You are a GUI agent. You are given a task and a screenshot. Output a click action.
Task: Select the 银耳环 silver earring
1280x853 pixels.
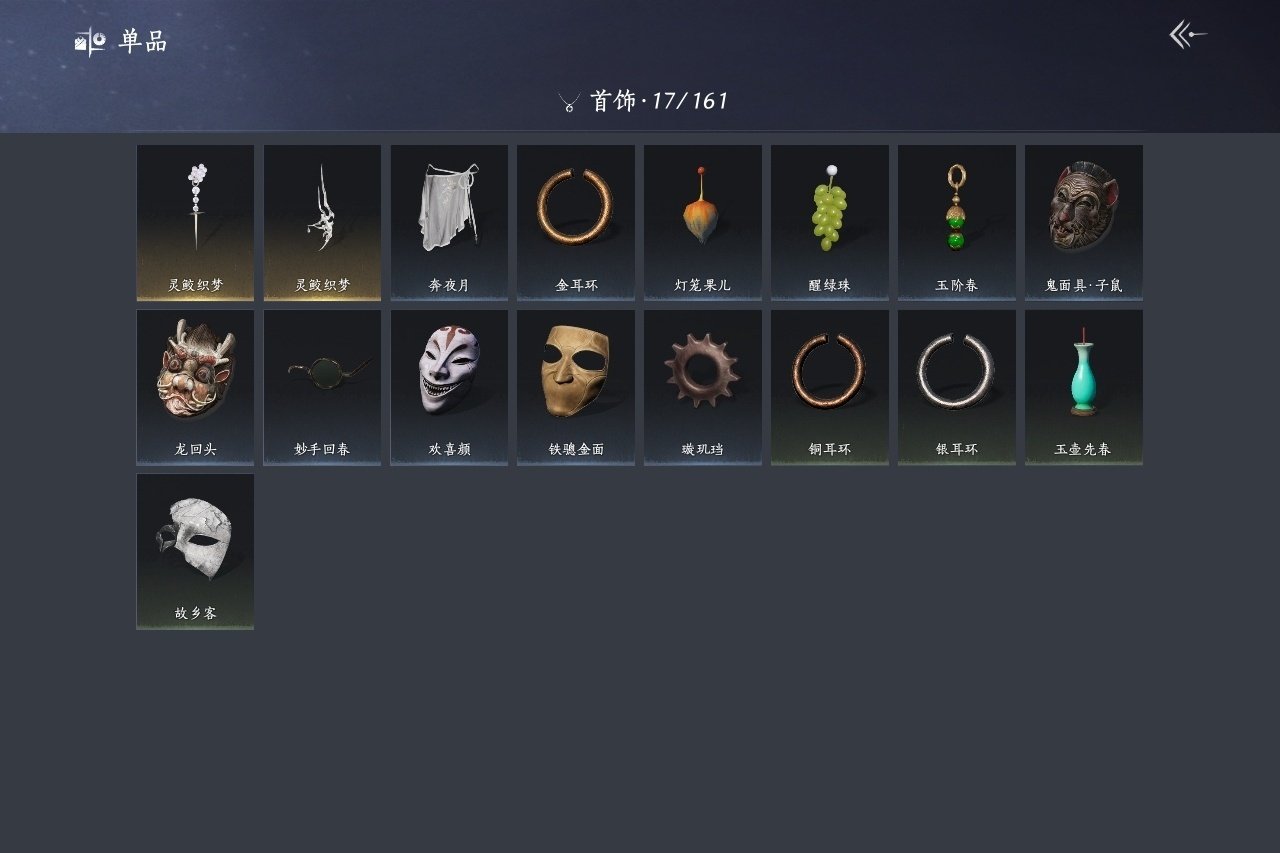957,387
